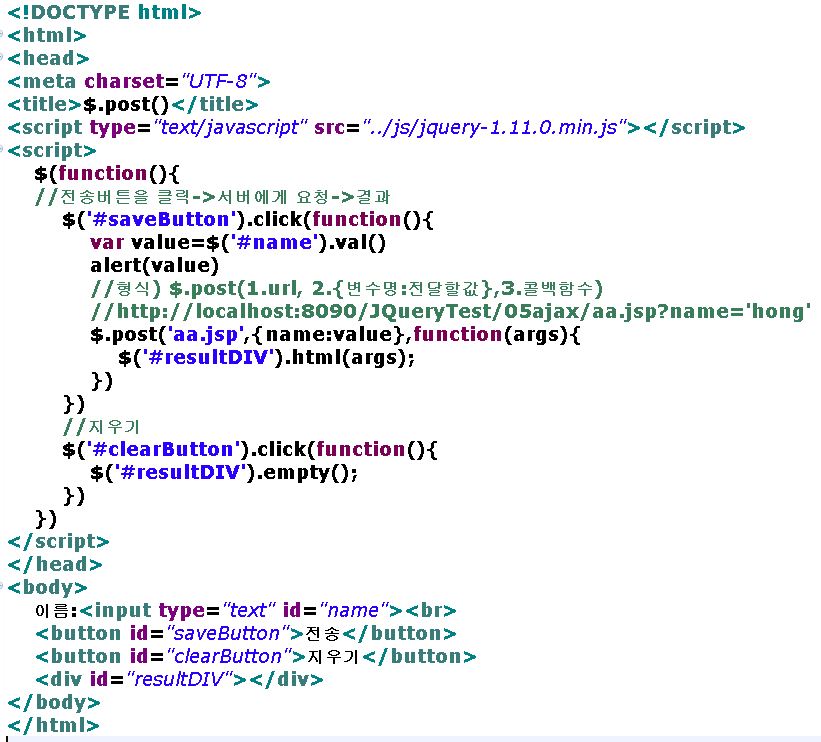Viewport: 821px width, 742px height.
Task: Click the //http://localhost:8090 URL comment
Action: click(451, 312)
